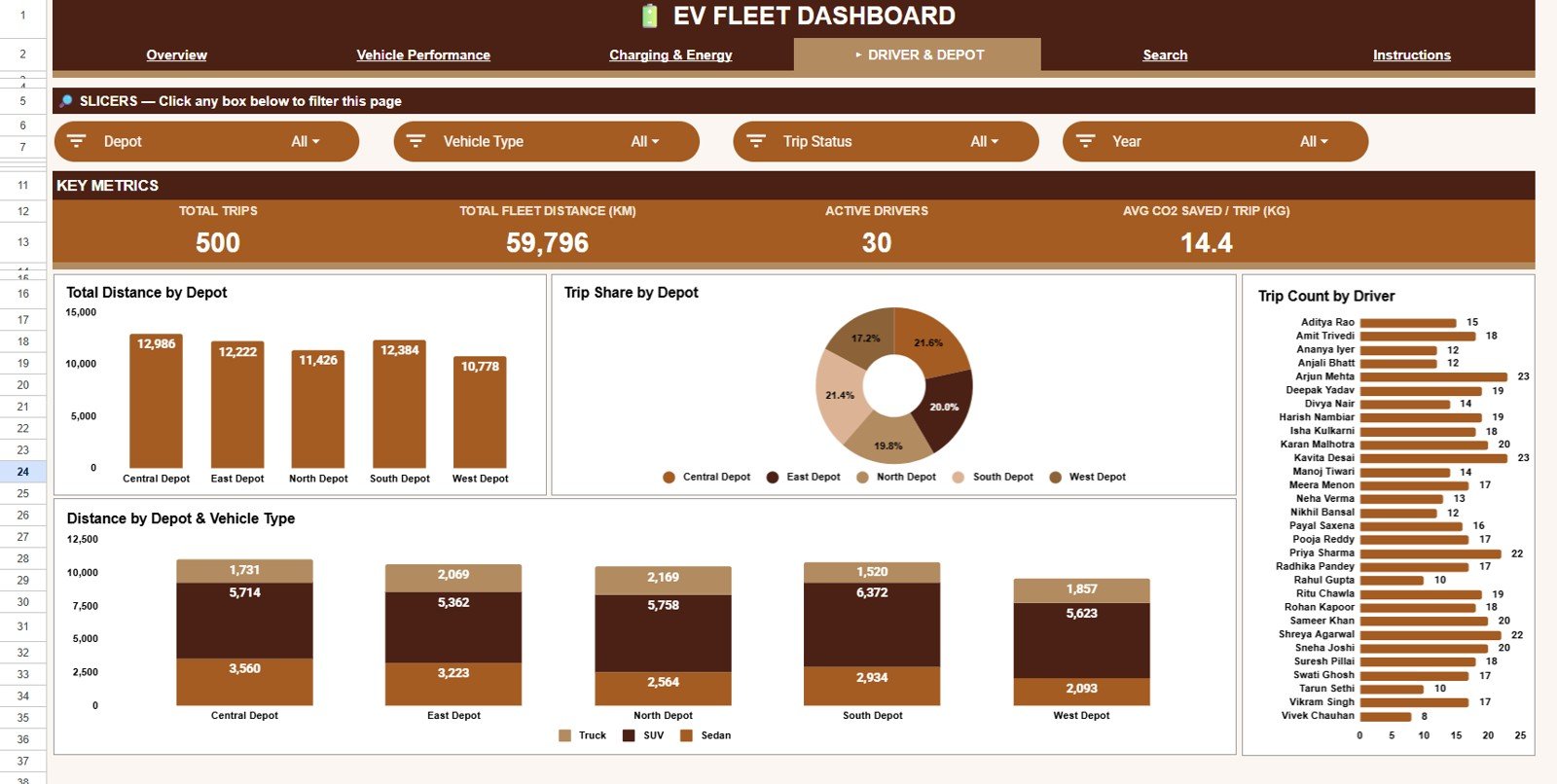This screenshot has width=1557, height=784.
Task: Click the magnifier icon in the Slicers bar
Action: (x=66, y=101)
